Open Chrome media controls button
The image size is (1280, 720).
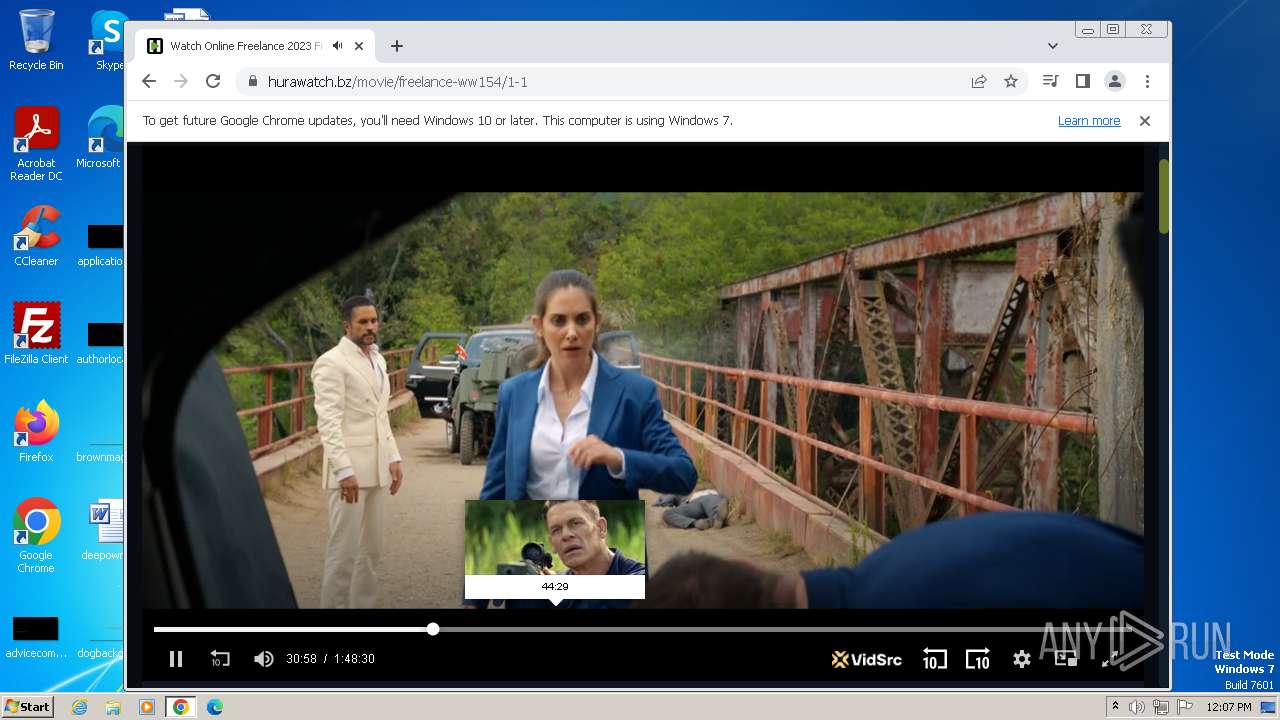1050,82
